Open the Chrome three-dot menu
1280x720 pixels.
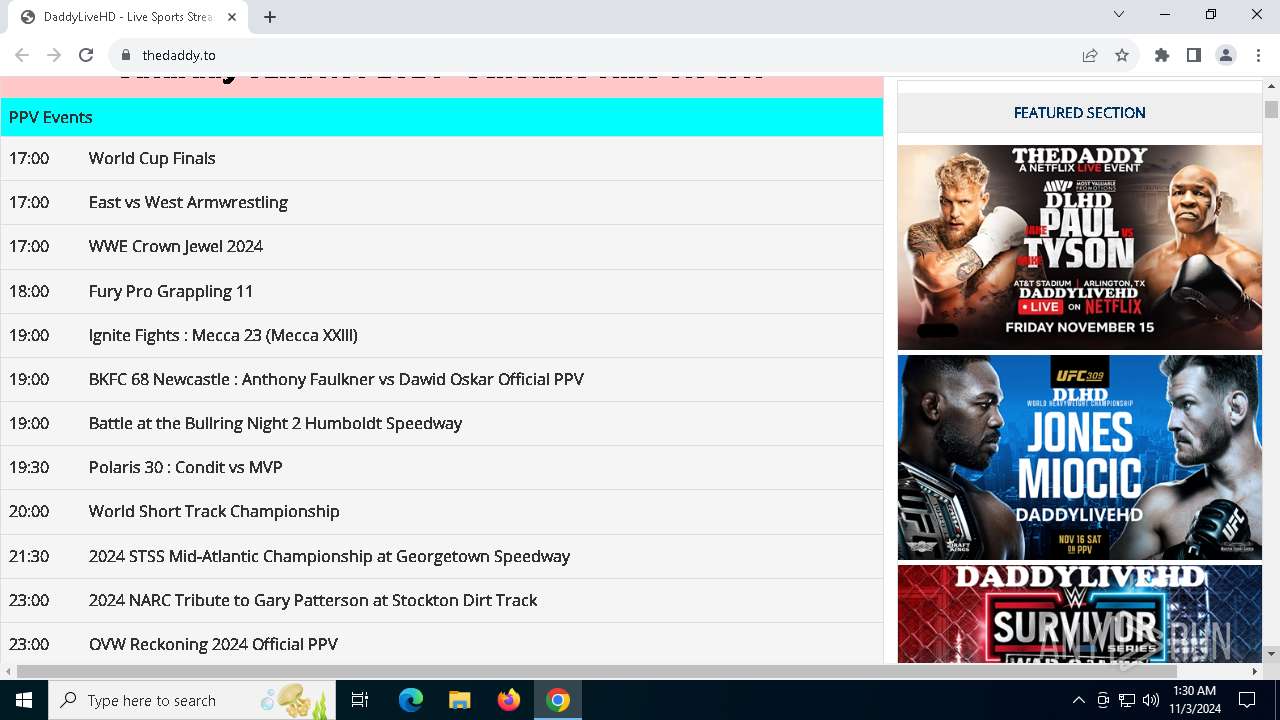pos(1258,55)
